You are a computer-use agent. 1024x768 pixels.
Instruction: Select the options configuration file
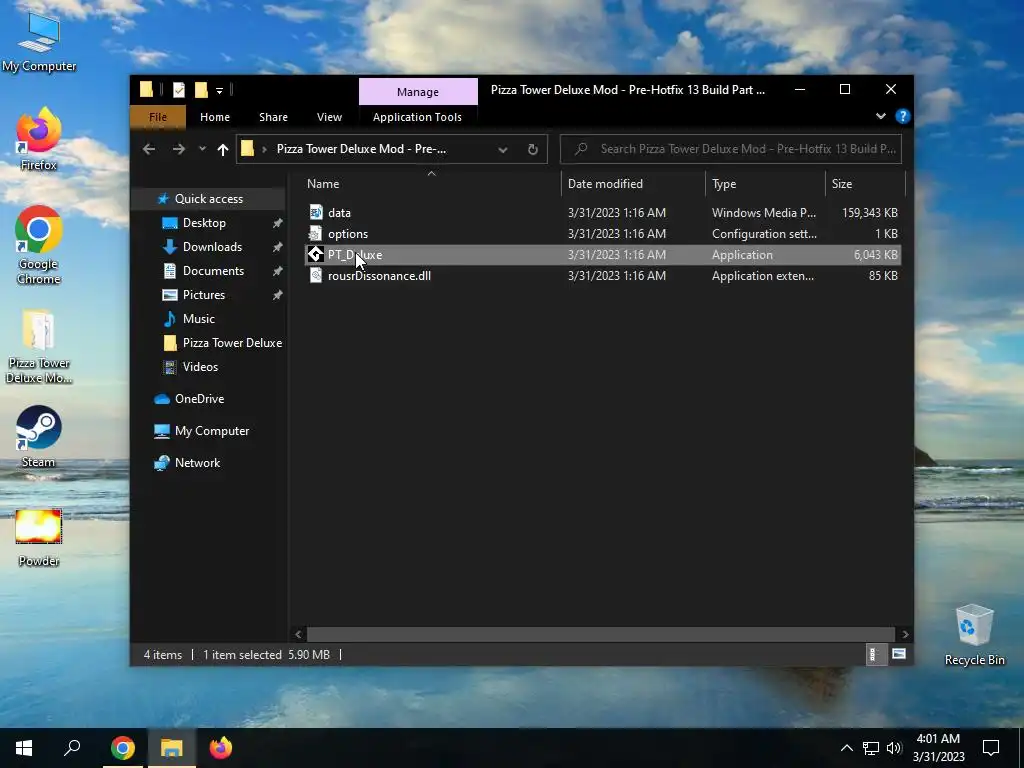(x=603, y=234)
